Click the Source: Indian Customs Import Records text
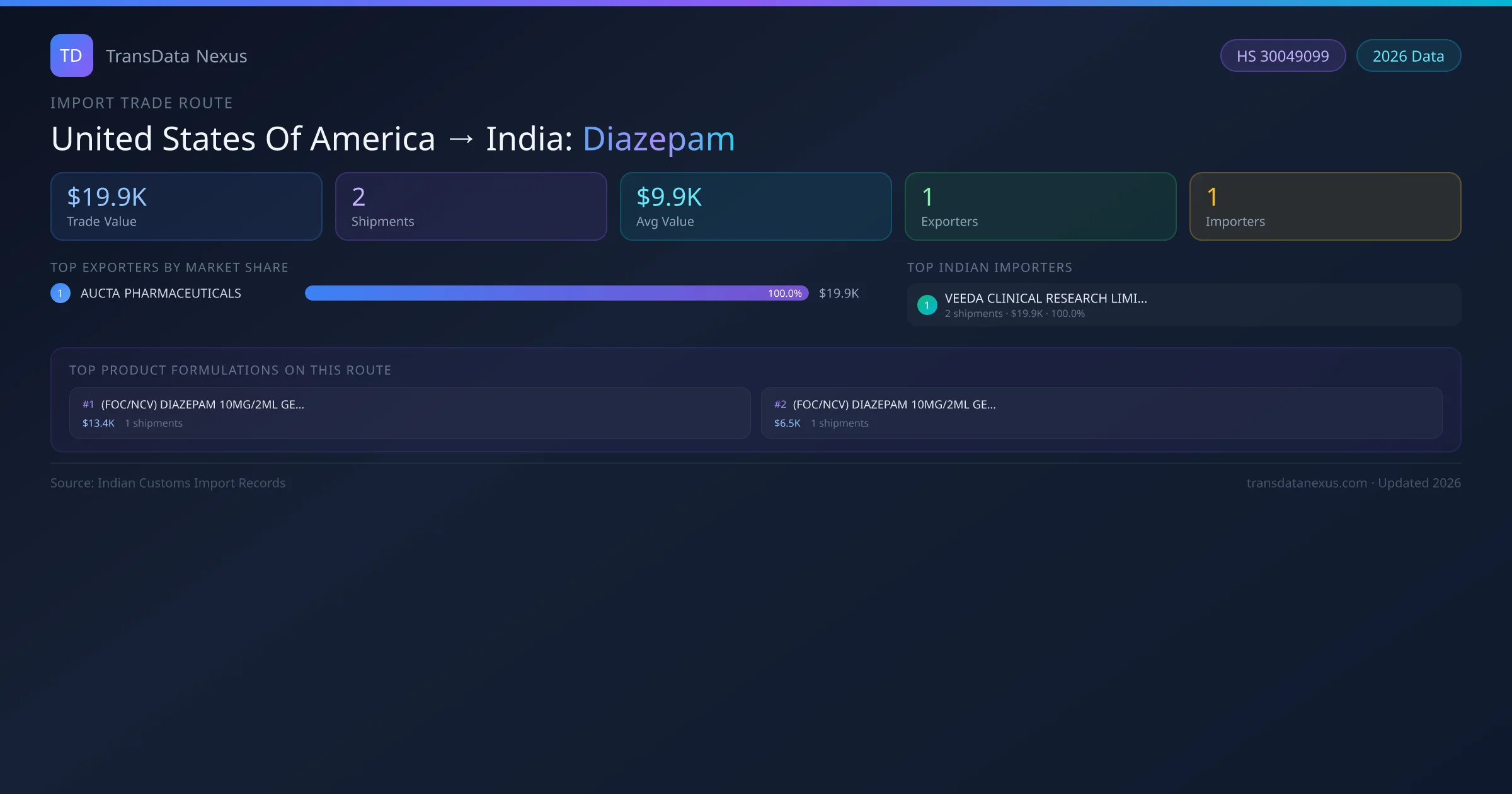The width and height of the screenshot is (1512, 794). pos(168,483)
